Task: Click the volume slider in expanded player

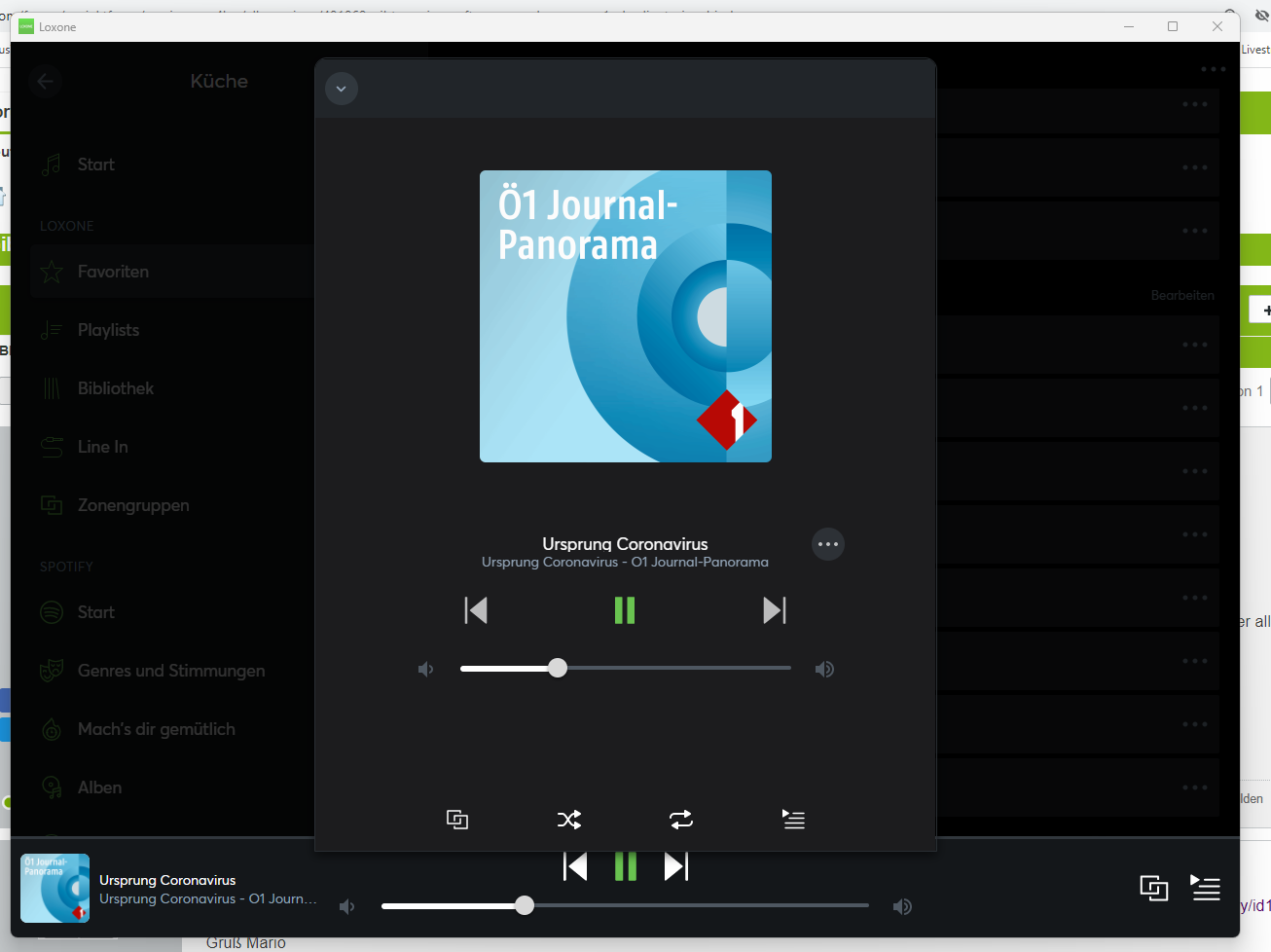Action: (626, 668)
